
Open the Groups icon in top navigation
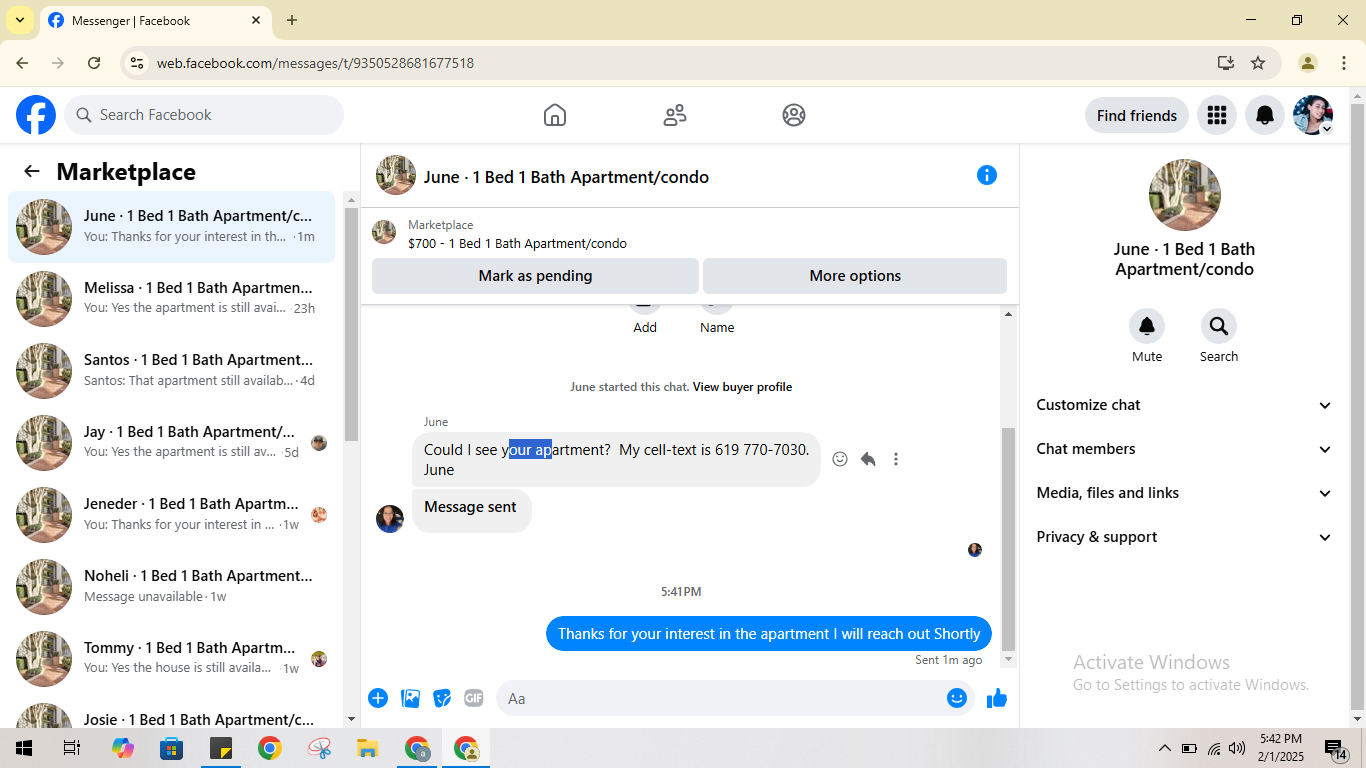click(794, 115)
